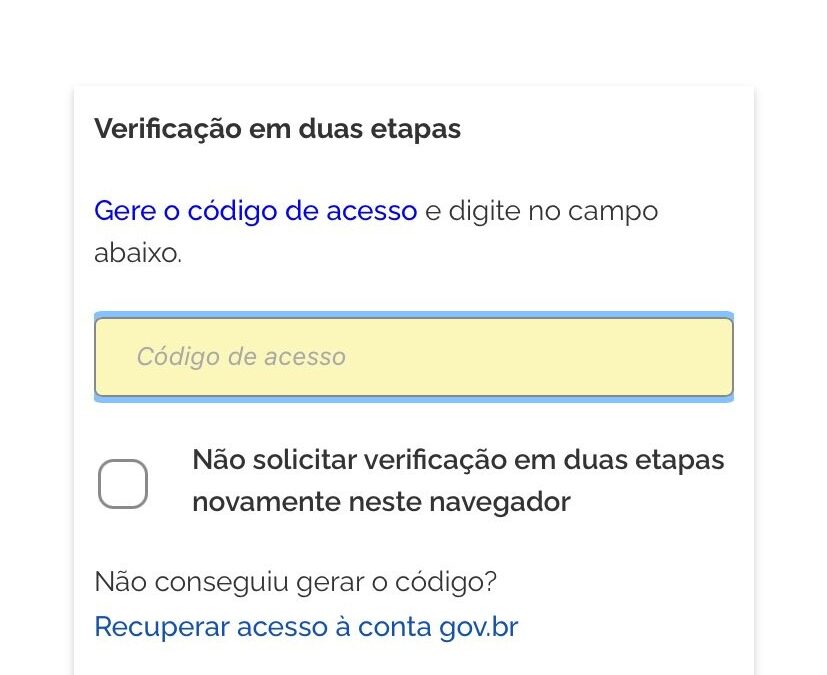The image size is (827, 675).
Task: Tick the empty rounded checkbox square
Action: click(123, 484)
